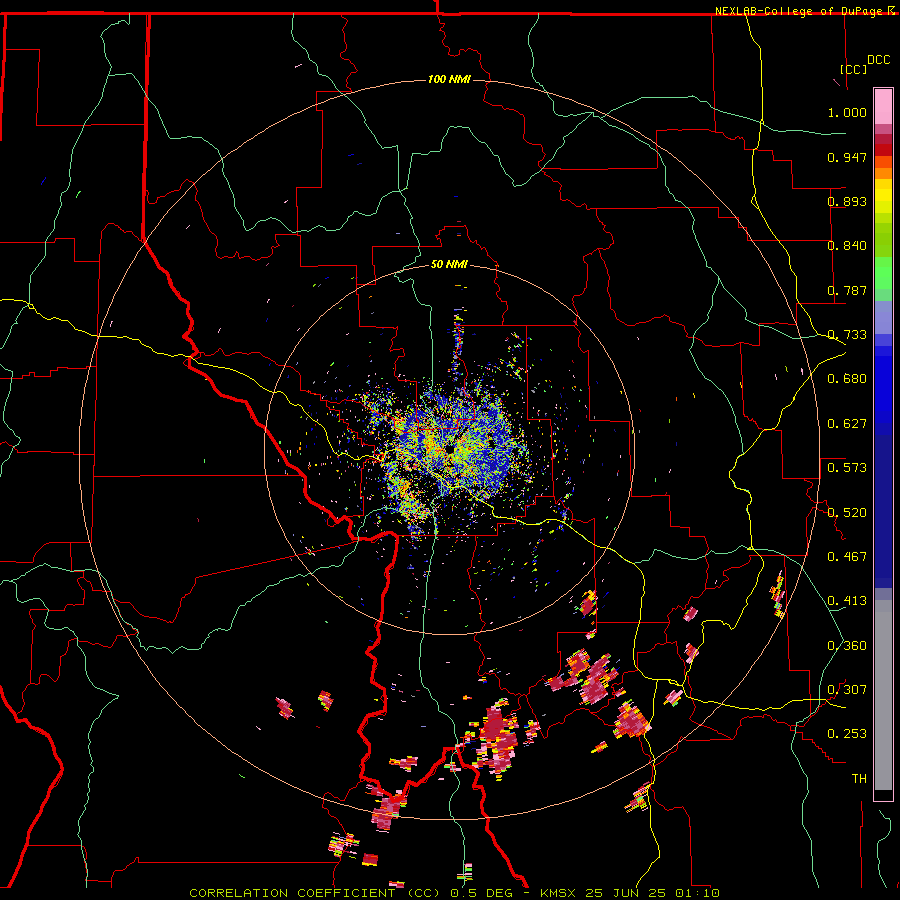Click the 0.467 legend value

coord(847,557)
